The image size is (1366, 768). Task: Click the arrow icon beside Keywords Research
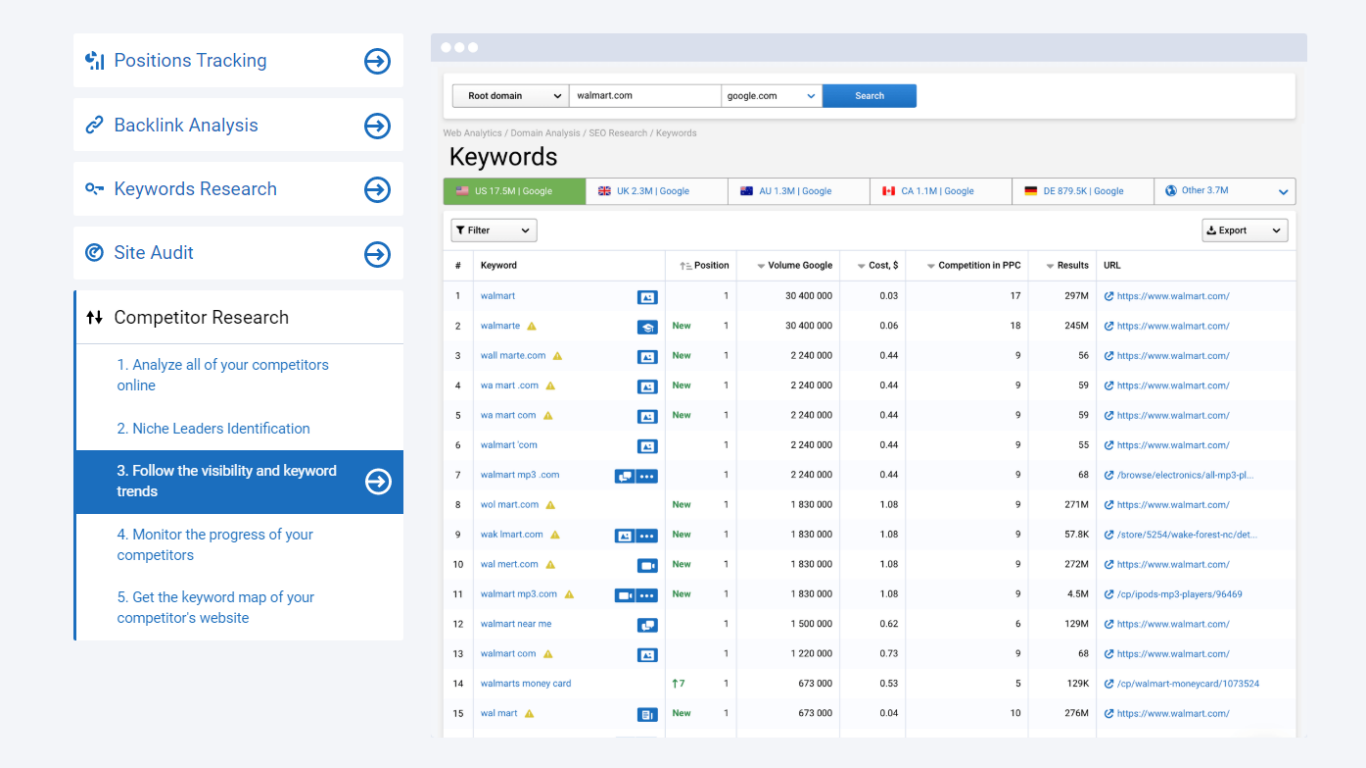click(x=377, y=189)
